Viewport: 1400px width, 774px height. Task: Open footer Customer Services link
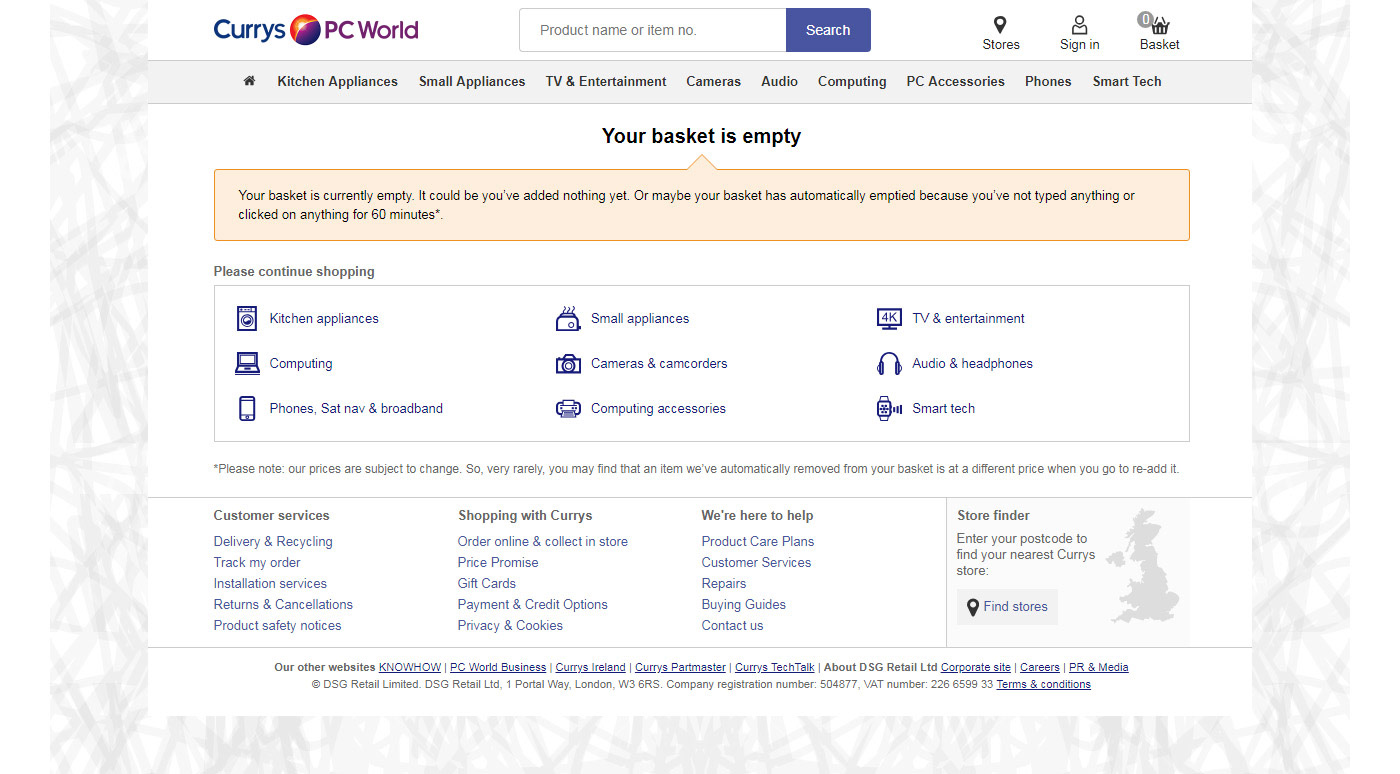(x=756, y=563)
